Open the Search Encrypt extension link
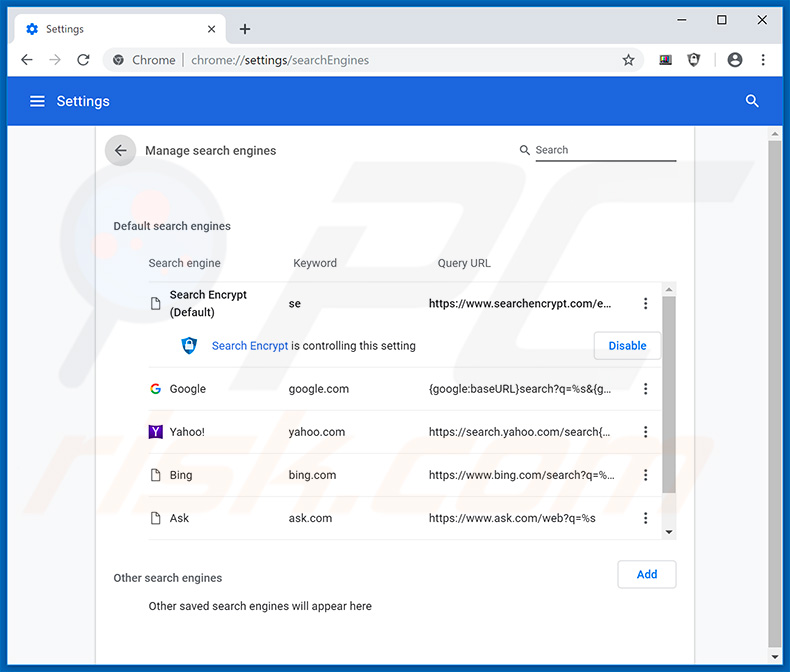 [x=250, y=346]
